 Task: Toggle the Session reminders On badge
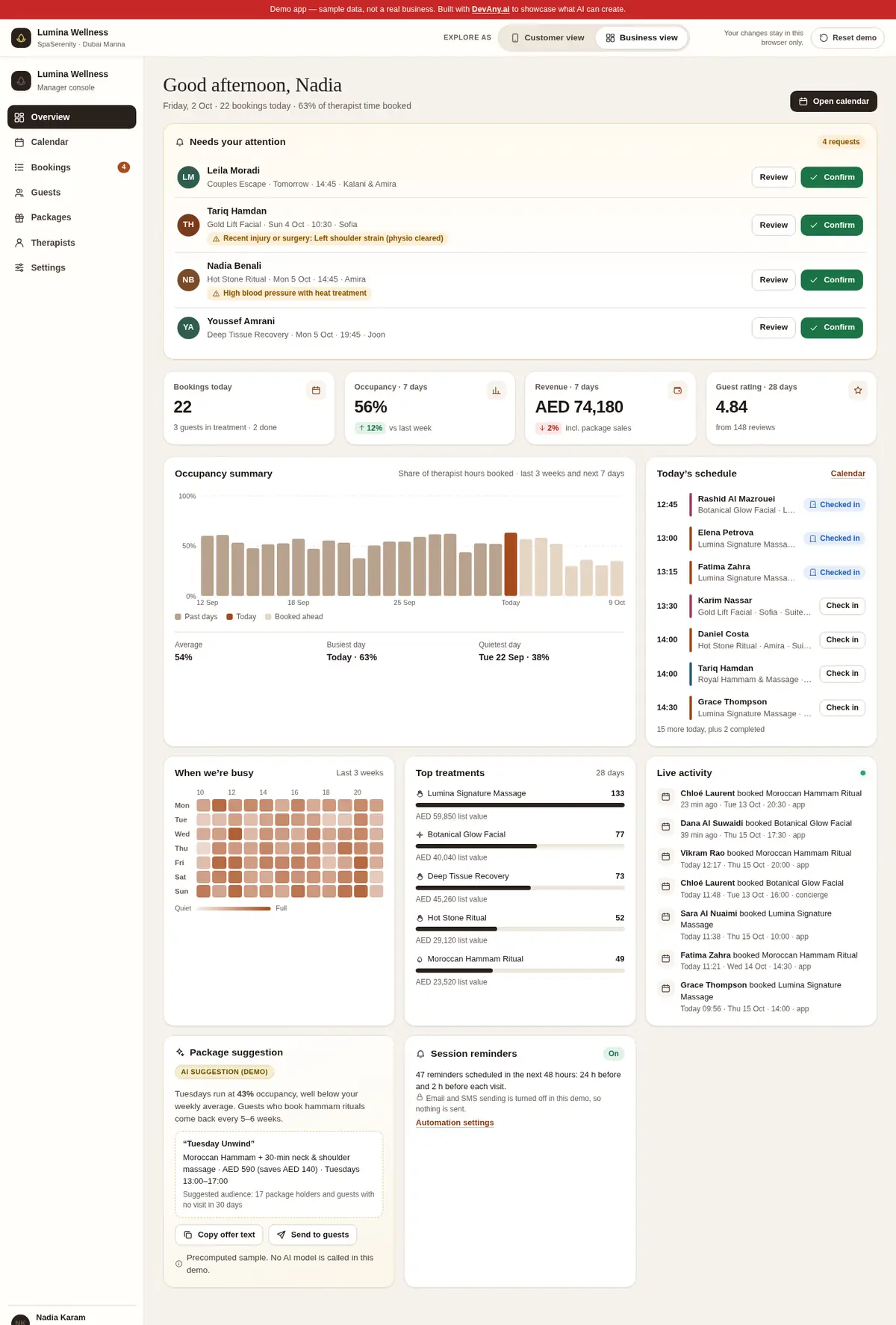coord(613,1054)
